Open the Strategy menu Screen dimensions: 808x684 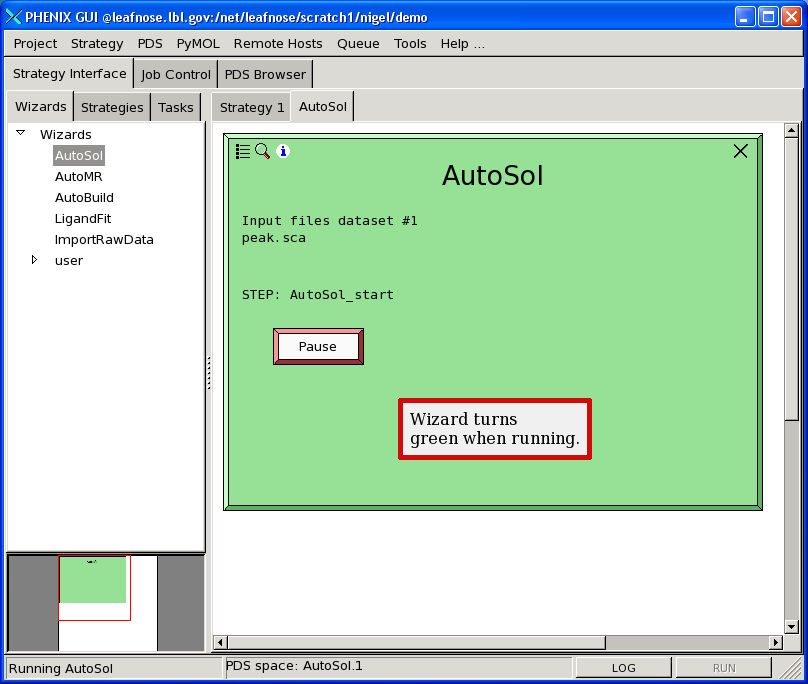tap(97, 43)
